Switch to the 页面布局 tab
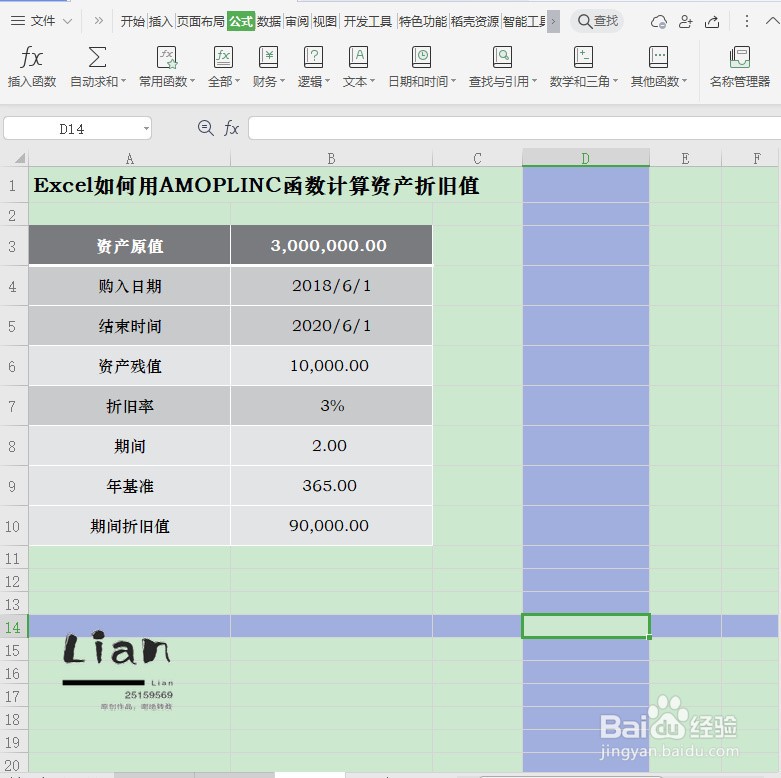 click(201, 21)
